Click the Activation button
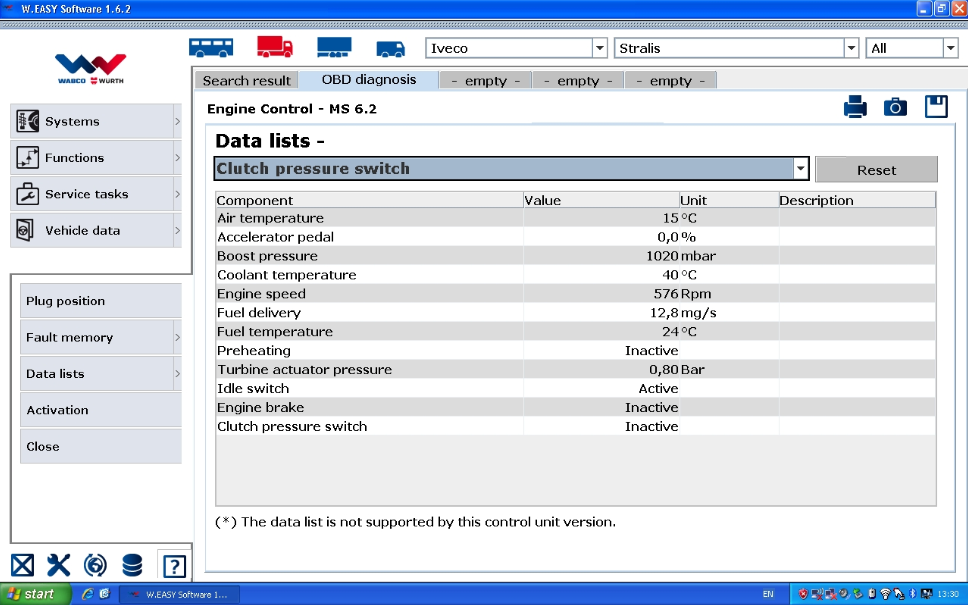This screenshot has height=605, width=968. pos(101,410)
